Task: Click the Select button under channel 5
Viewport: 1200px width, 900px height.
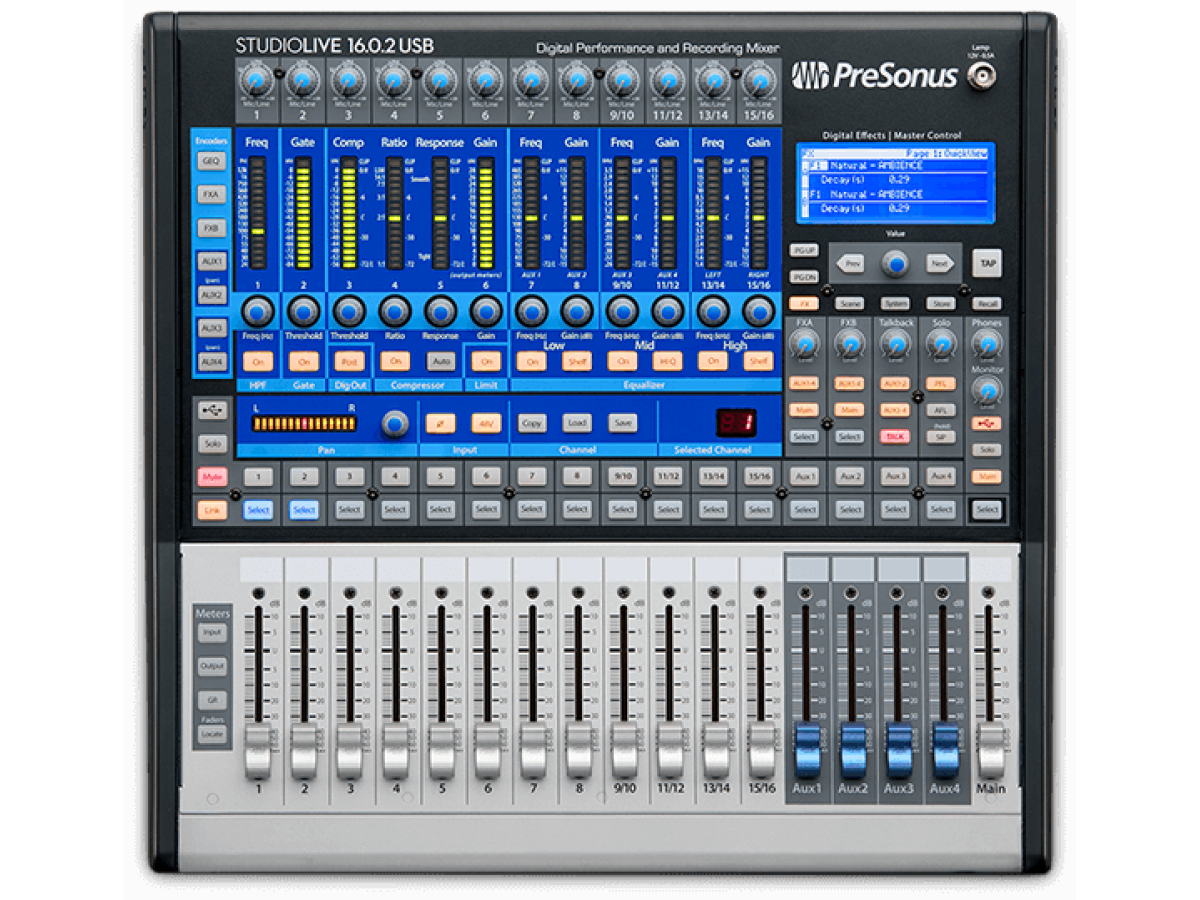Action: point(440,510)
